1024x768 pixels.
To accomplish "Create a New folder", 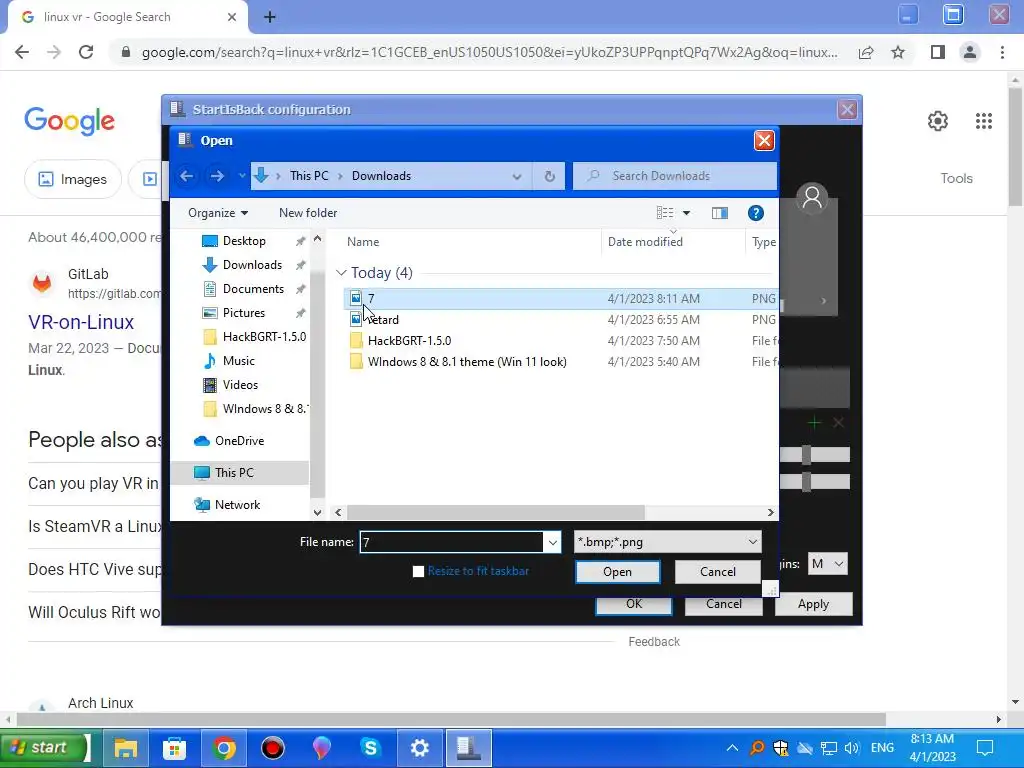I will point(308,213).
